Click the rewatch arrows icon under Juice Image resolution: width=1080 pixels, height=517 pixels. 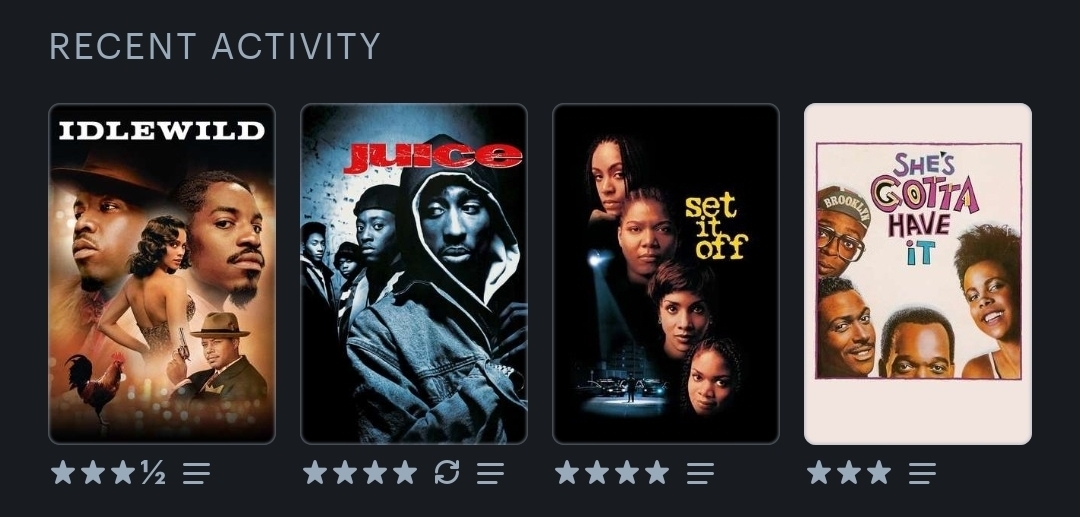pos(447,473)
